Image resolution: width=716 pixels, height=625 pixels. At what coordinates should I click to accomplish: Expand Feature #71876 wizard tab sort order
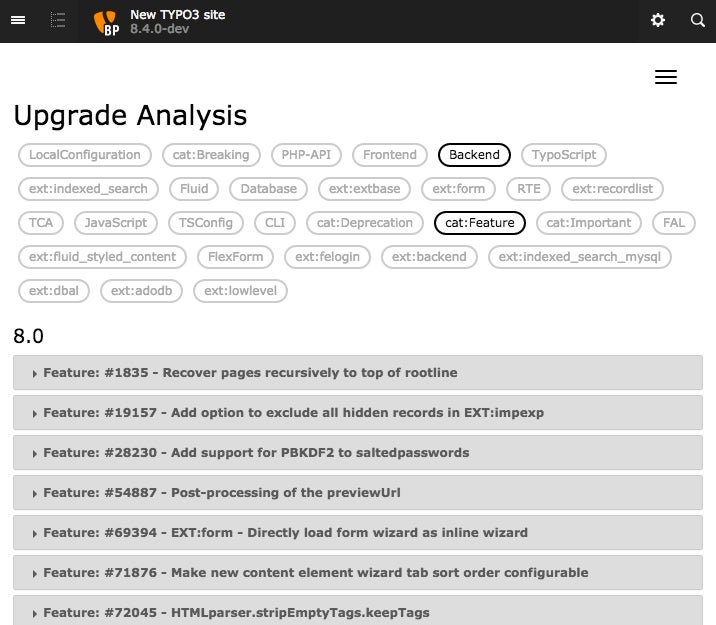tap(315, 573)
